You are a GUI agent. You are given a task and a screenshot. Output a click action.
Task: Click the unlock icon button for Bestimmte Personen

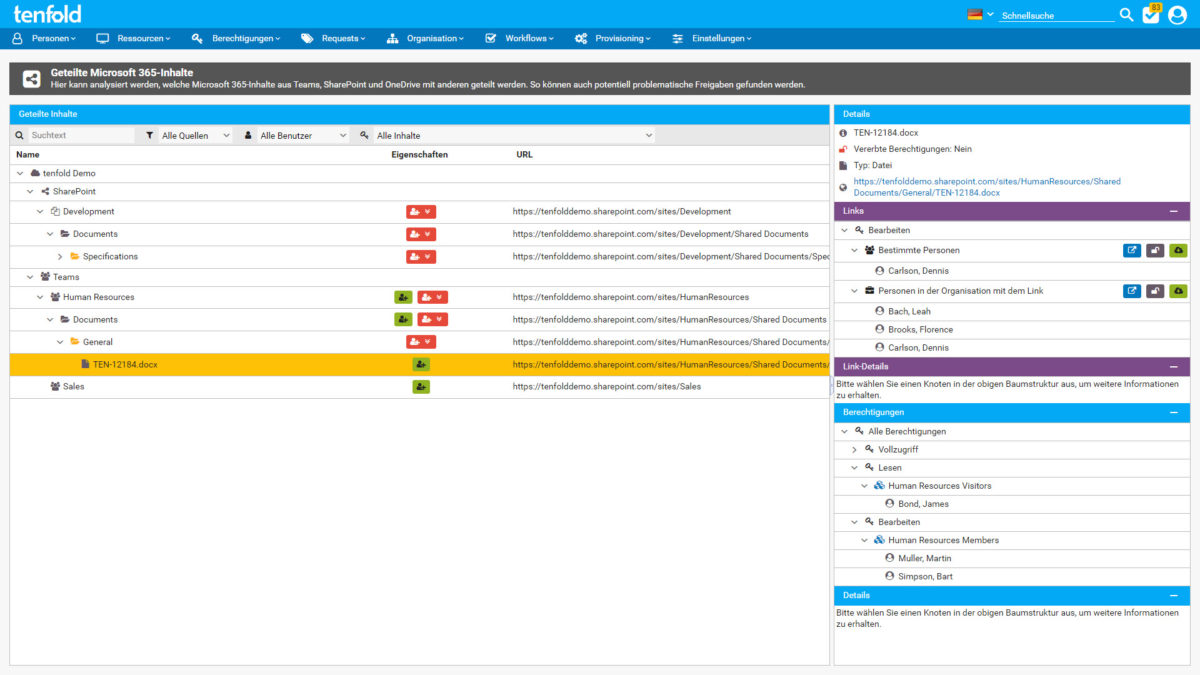(1155, 250)
